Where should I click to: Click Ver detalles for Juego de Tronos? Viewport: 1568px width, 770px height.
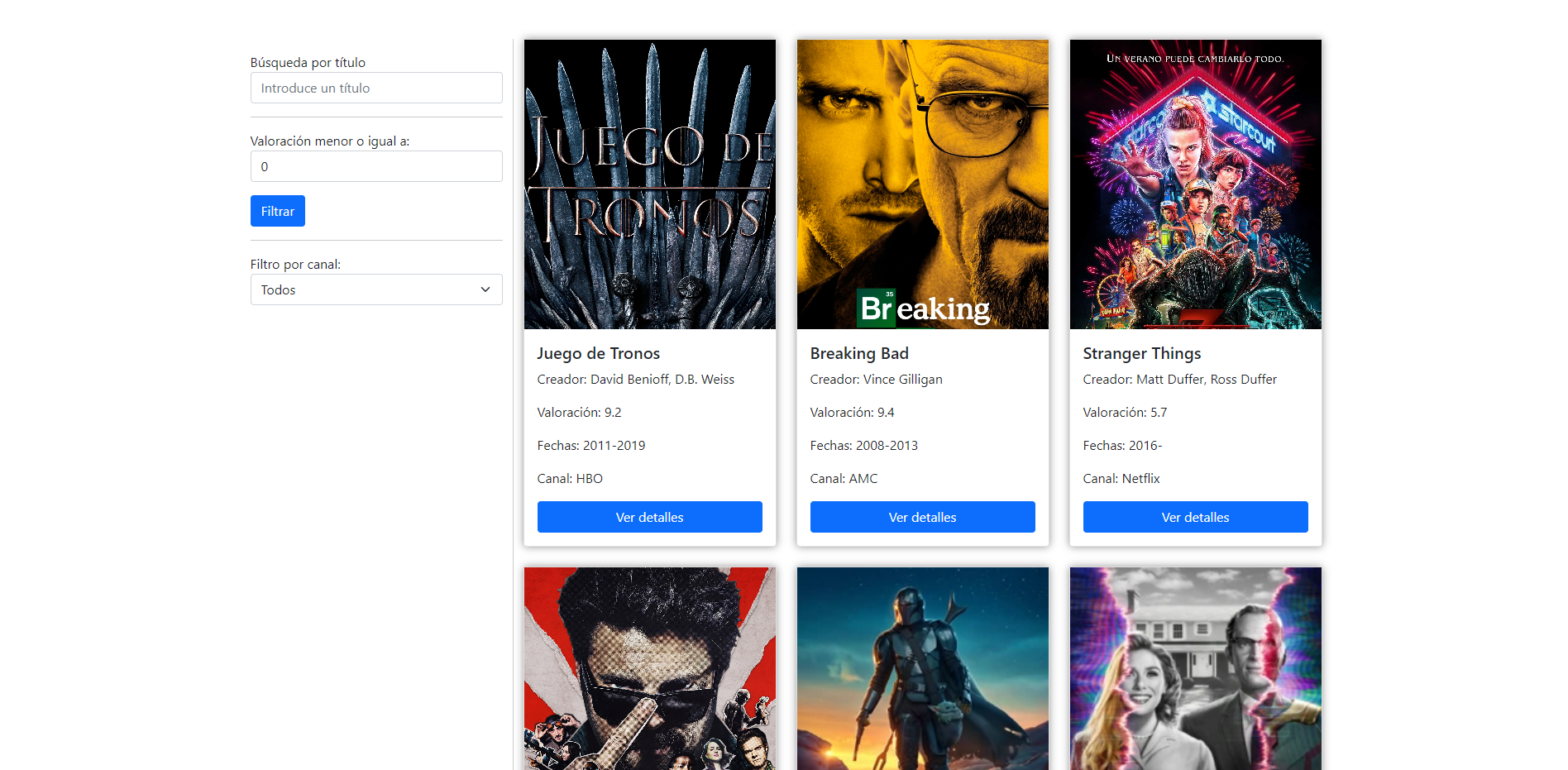pos(650,517)
